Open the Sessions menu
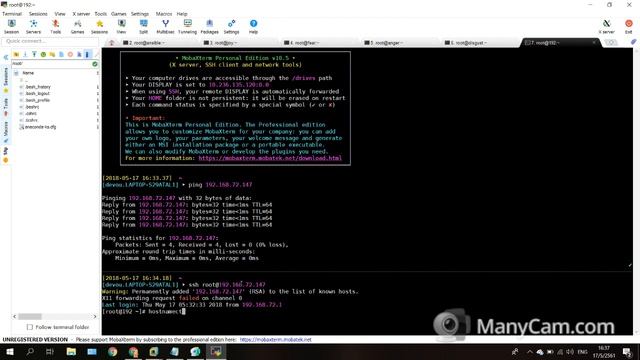This screenshot has width=640, height=360. point(38,14)
